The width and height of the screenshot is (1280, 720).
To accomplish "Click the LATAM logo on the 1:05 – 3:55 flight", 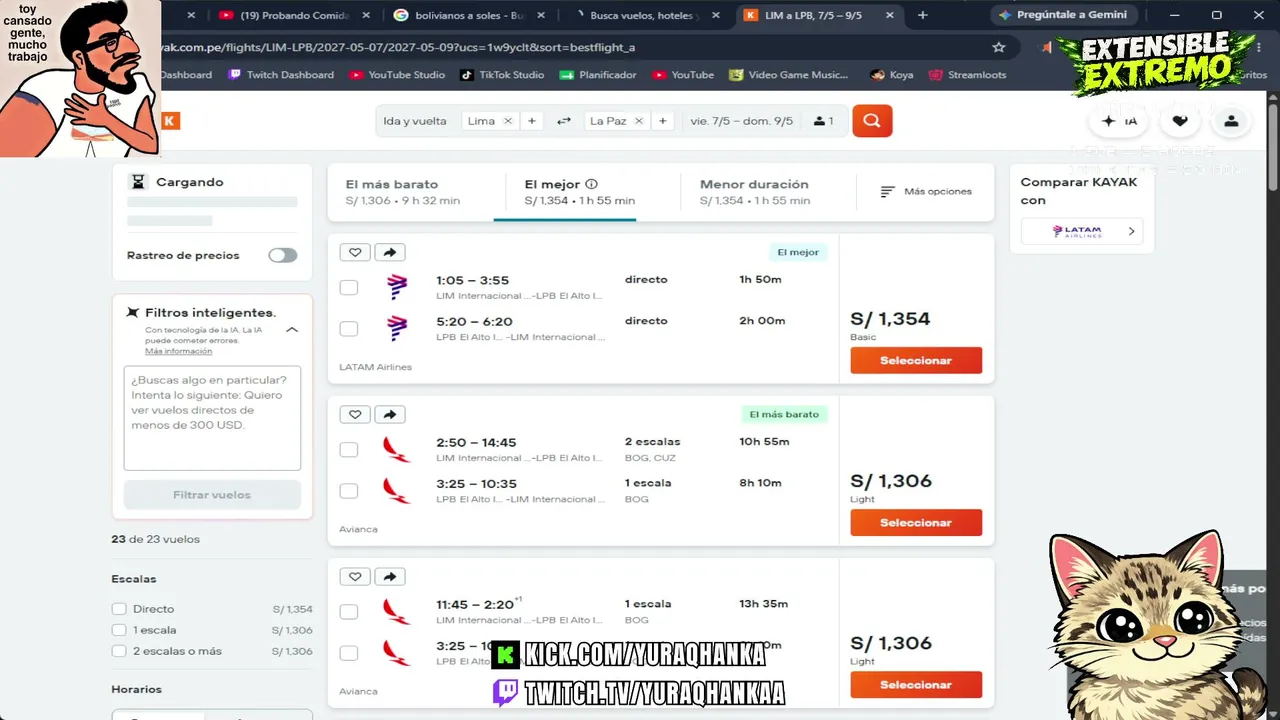I will point(397,287).
